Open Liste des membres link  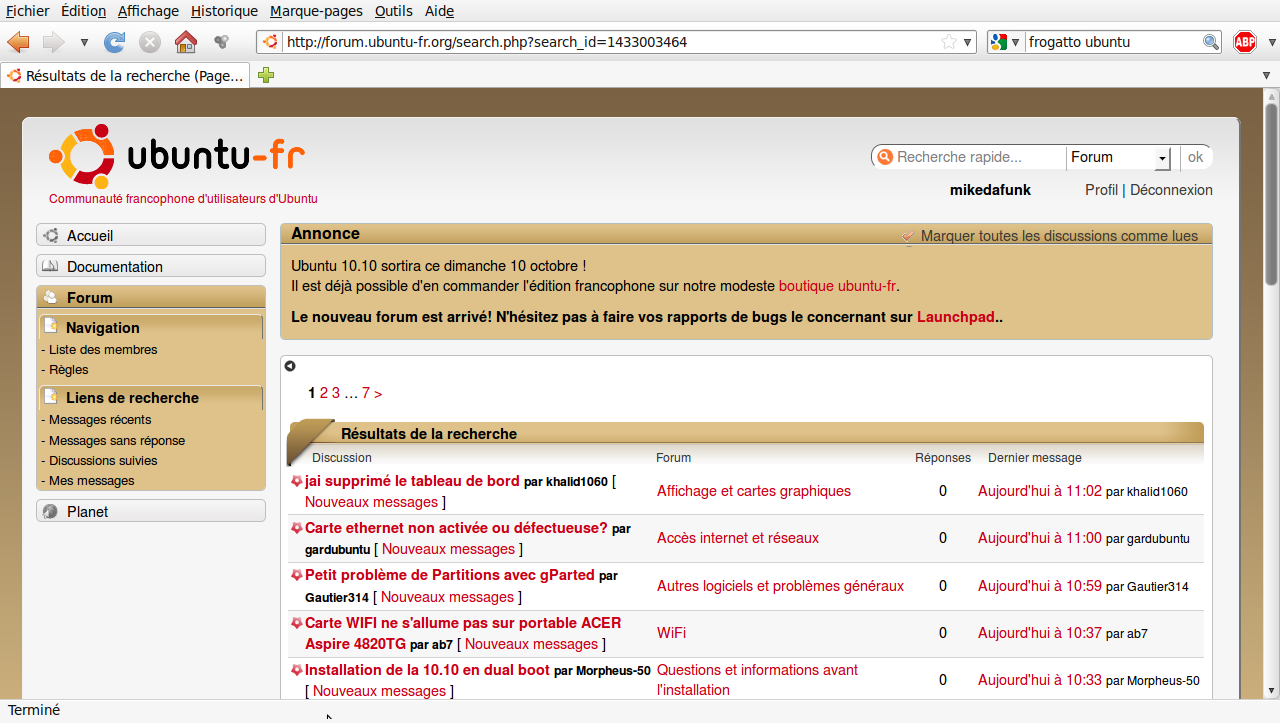[103, 350]
